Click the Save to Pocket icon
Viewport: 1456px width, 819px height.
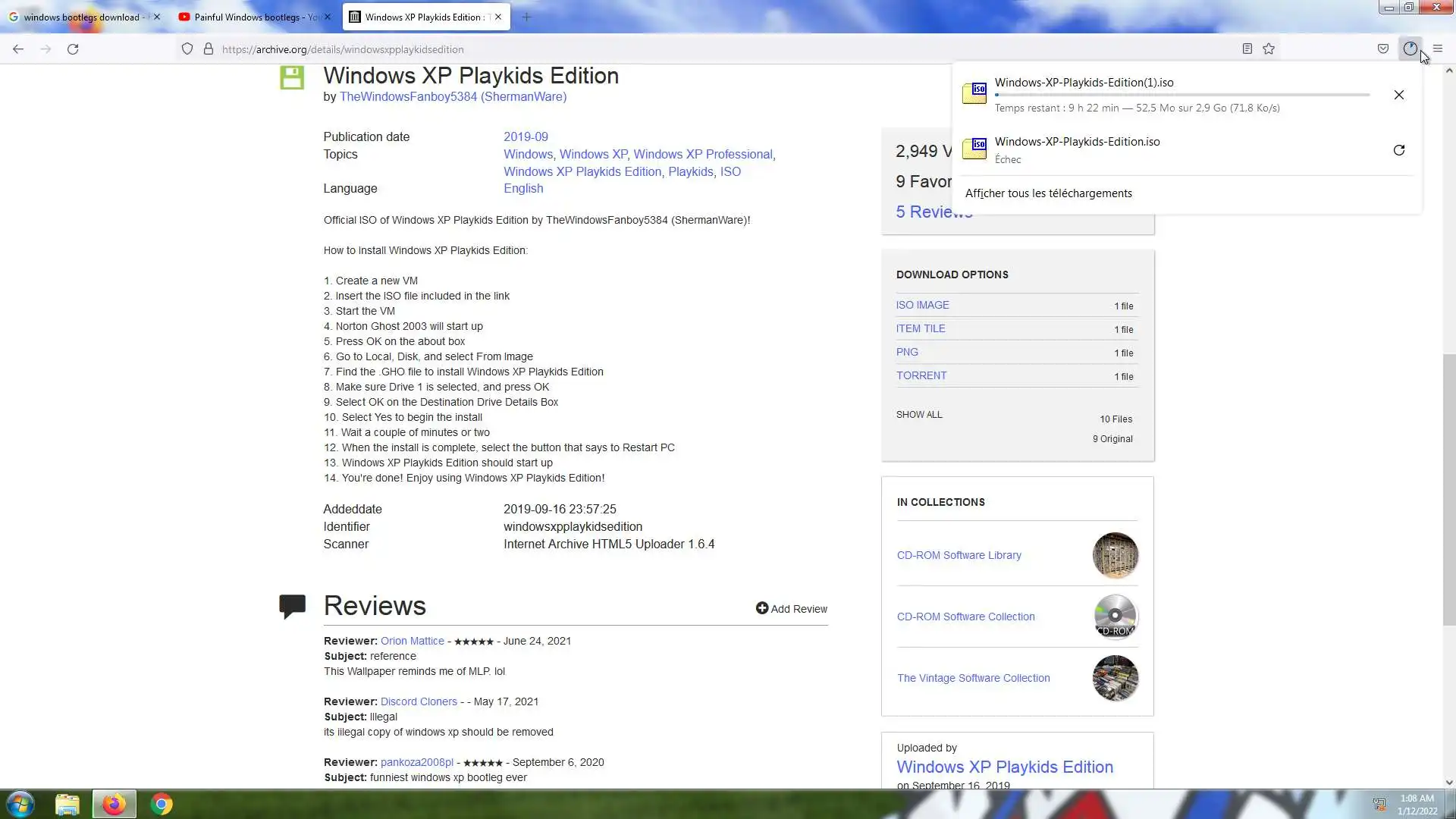click(x=1383, y=49)
